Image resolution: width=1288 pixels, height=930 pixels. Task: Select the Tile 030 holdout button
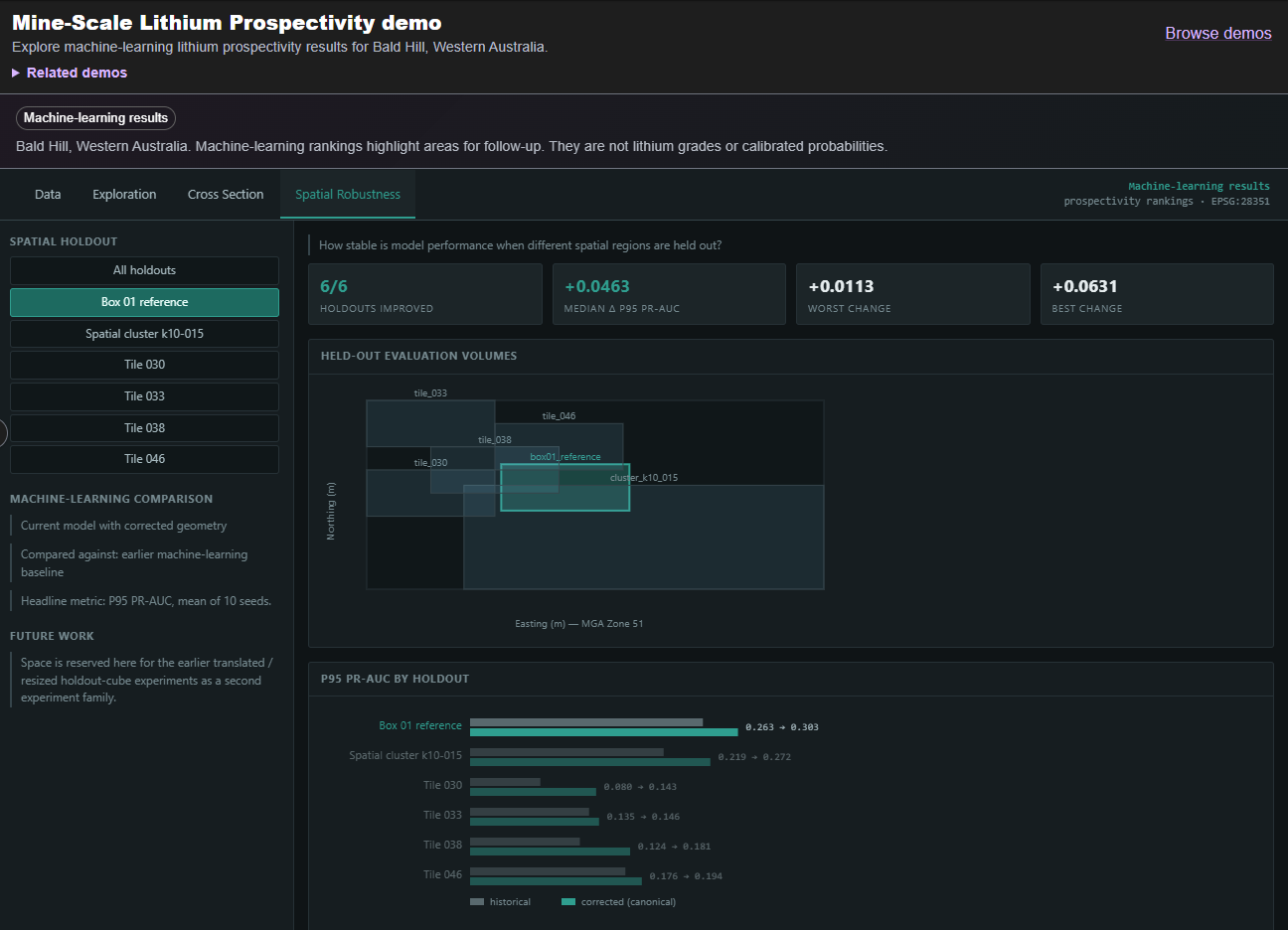[x=144, y=365]
